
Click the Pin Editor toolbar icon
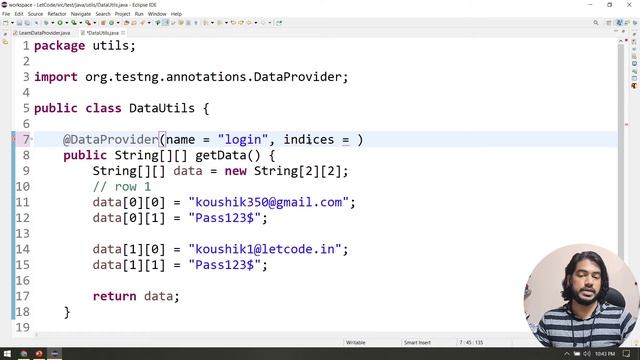[279, 23]
